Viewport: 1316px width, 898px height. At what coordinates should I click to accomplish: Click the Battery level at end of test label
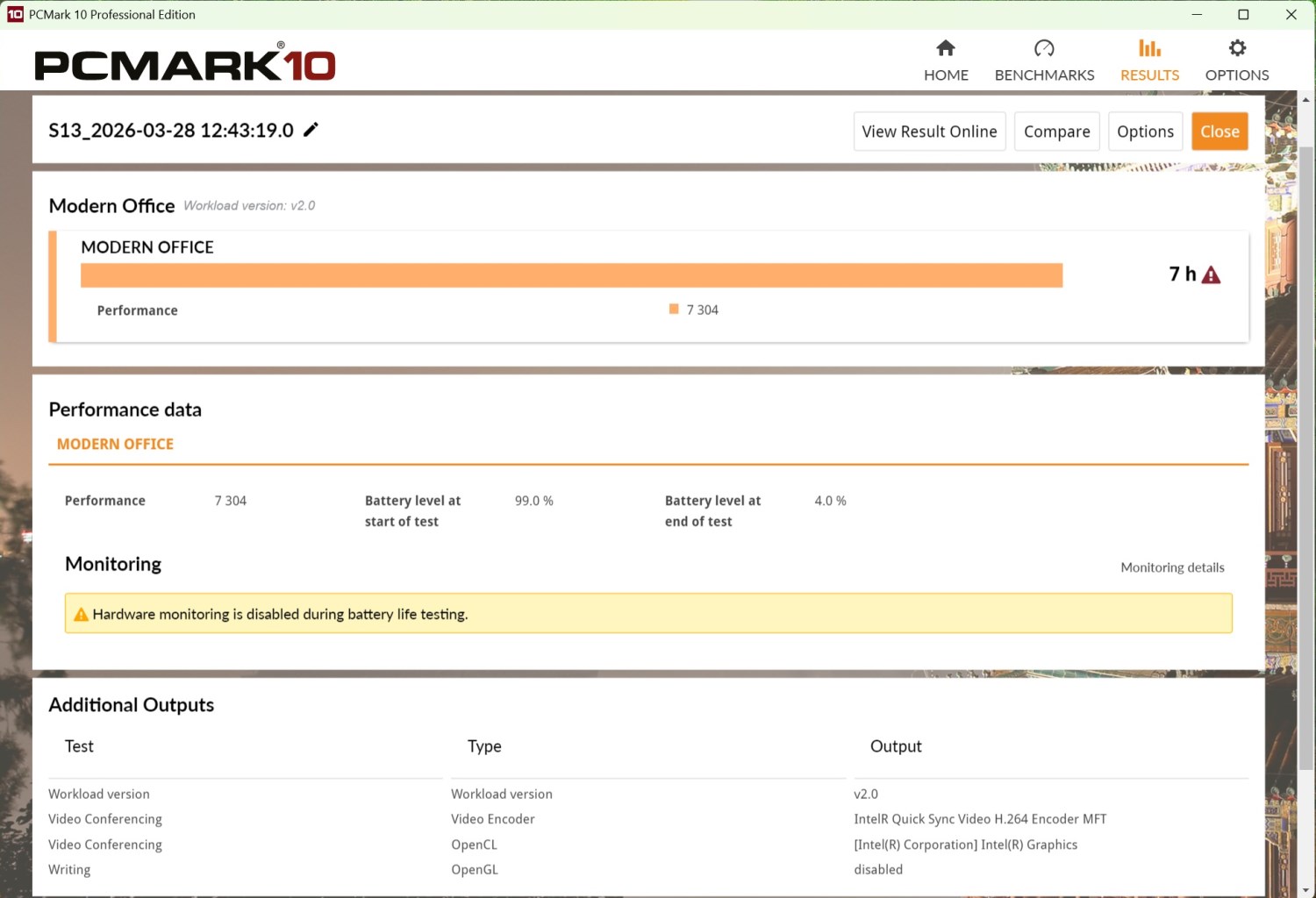(712, 511)
